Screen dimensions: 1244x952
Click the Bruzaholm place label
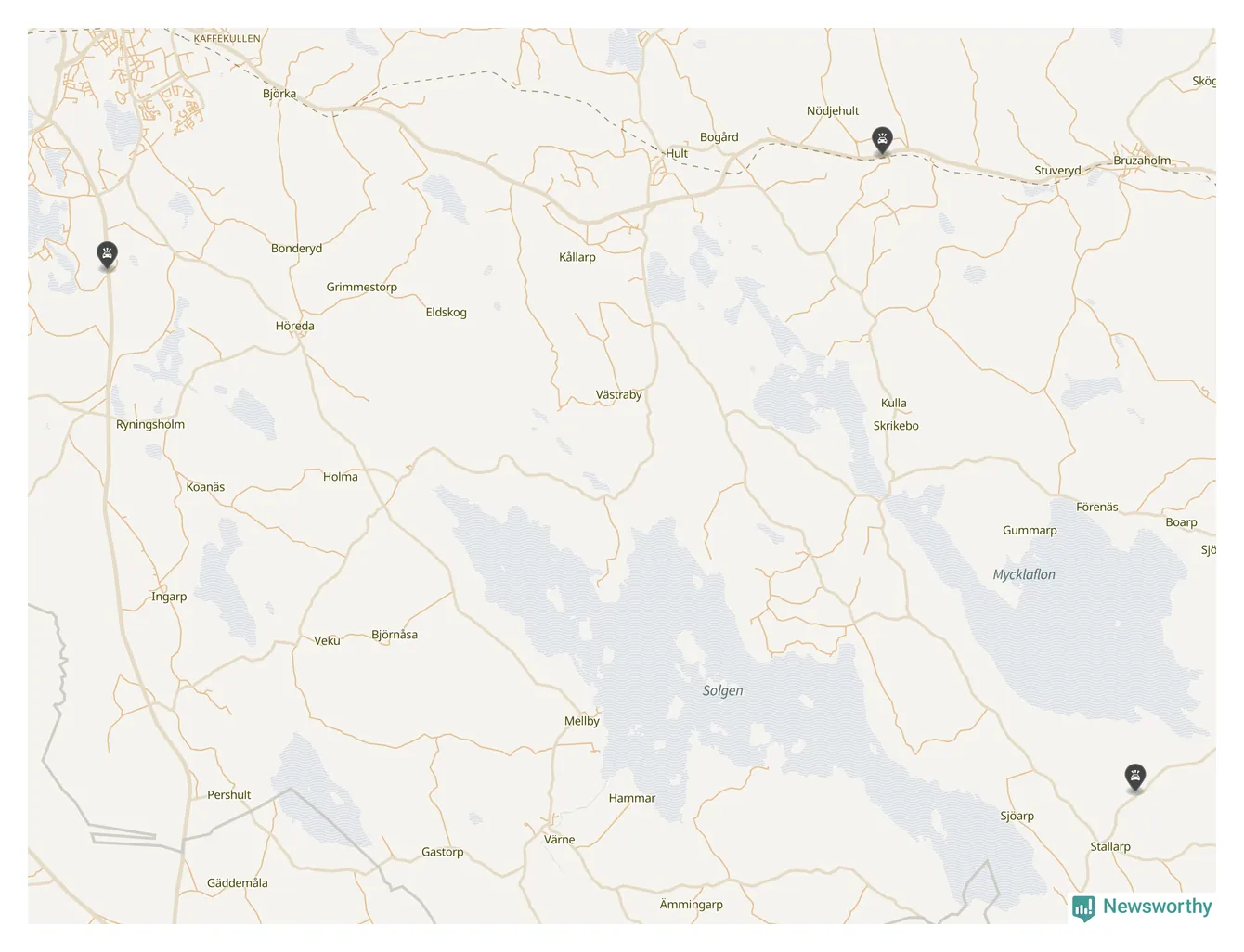1142,161
